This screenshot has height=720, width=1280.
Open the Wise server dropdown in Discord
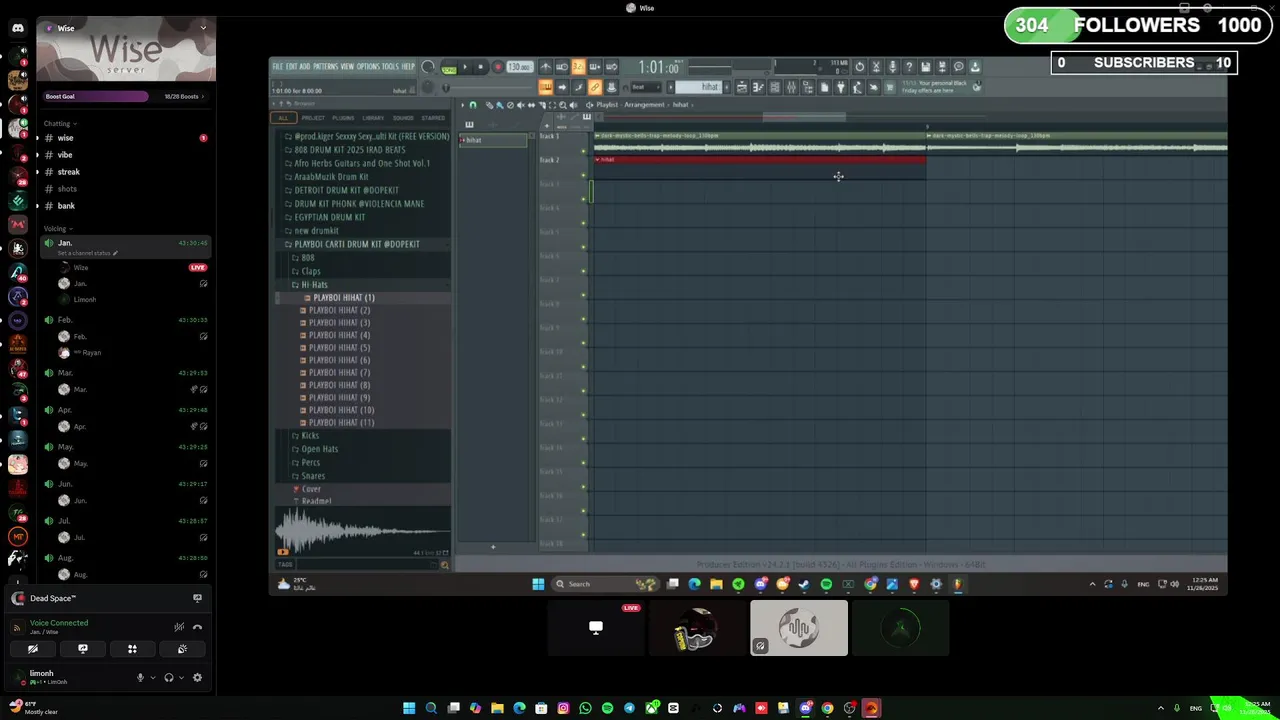tap(203, 28)
